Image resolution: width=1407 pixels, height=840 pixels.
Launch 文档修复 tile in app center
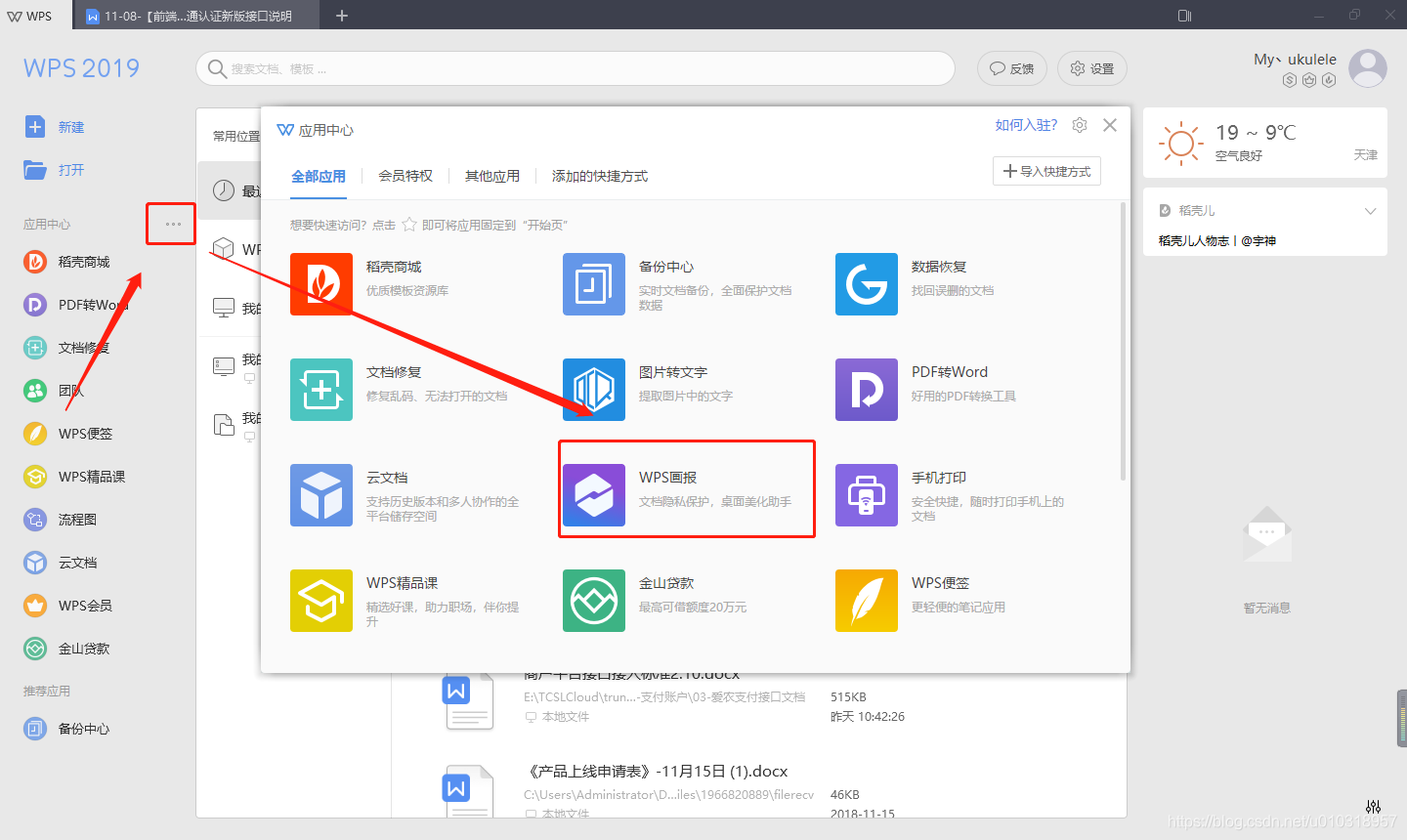coord(321,390)
